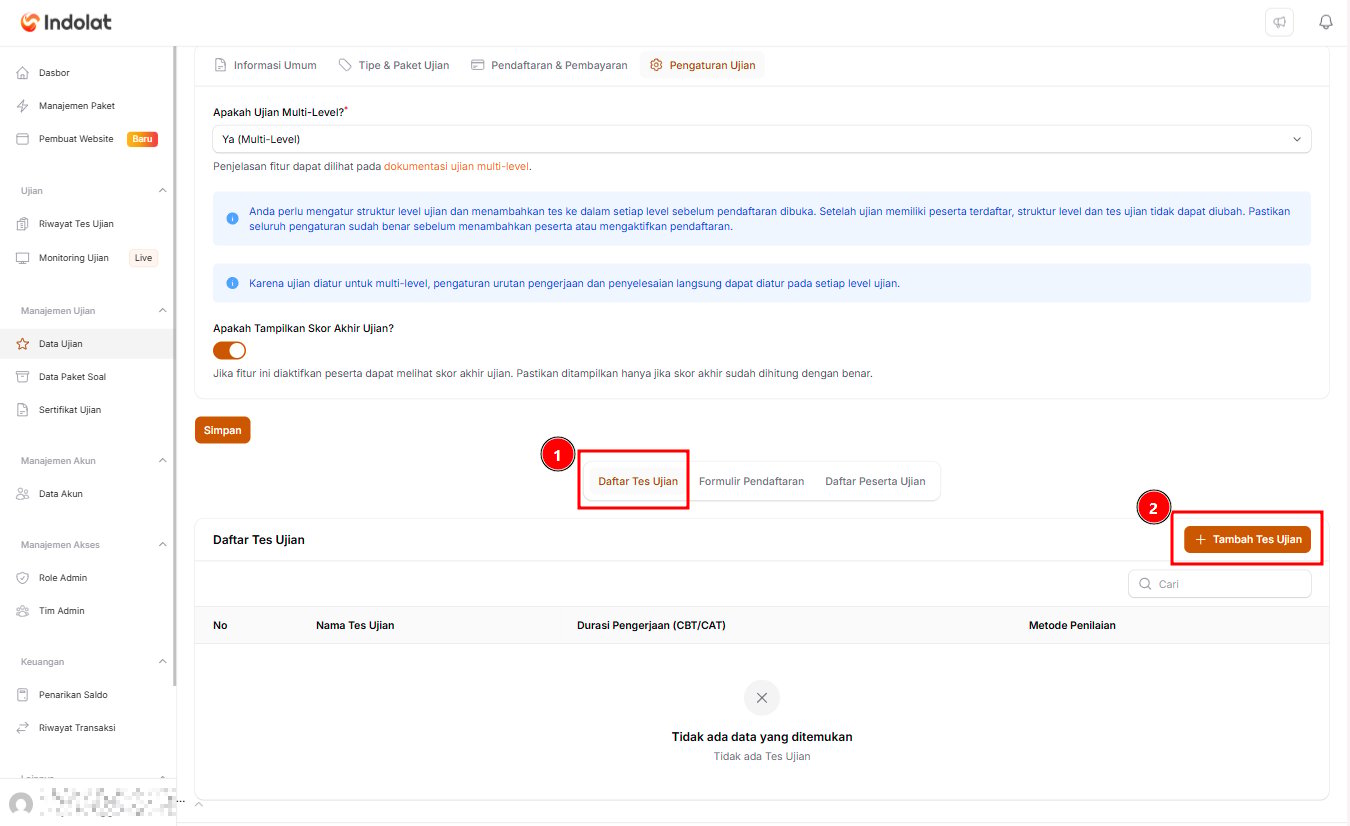1350x826 pixels.
Task: Select the Daftar Tes Ujian tab
Action: [638, 481]
